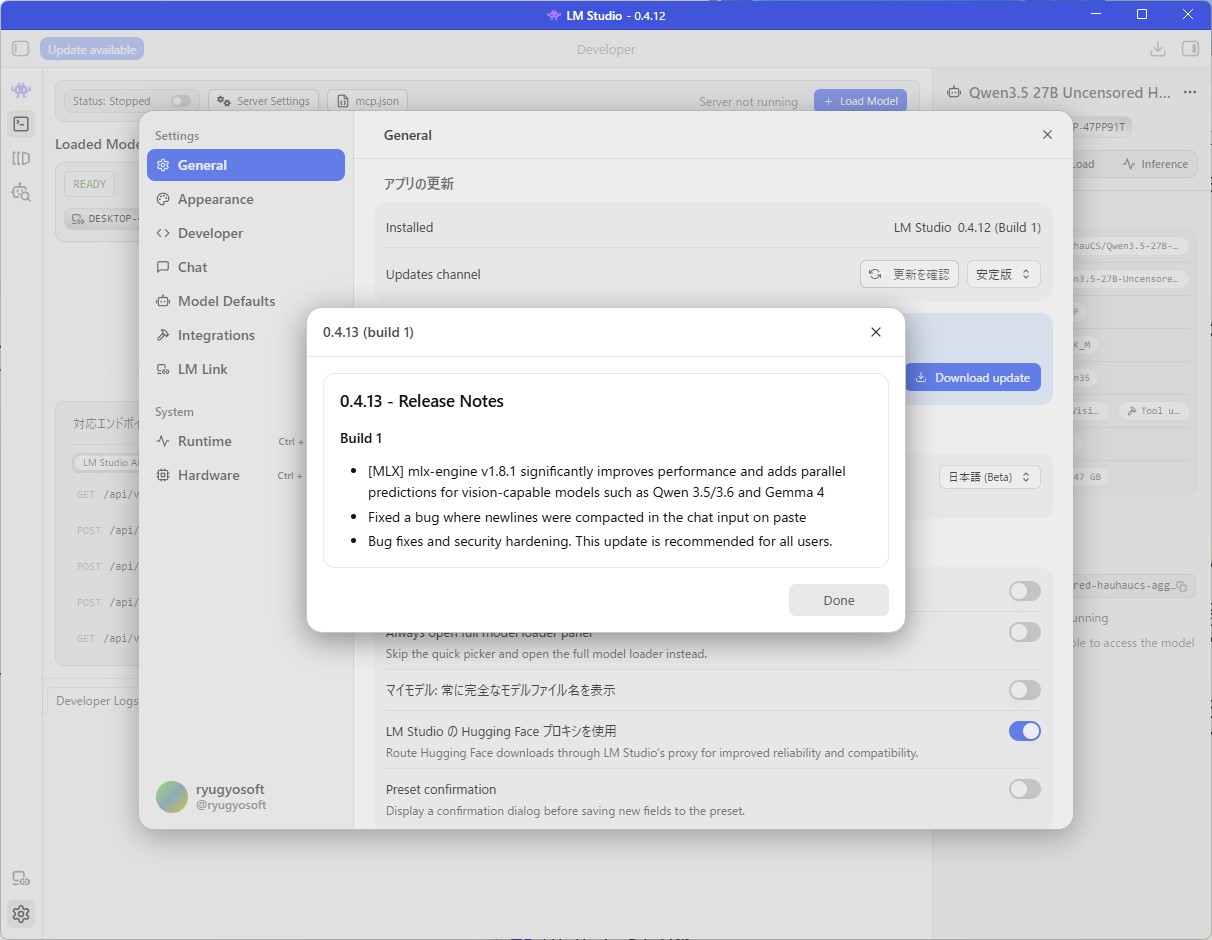Open the 安定版 updates channel dropdown
The image size is (1212, 940).
1004,274
